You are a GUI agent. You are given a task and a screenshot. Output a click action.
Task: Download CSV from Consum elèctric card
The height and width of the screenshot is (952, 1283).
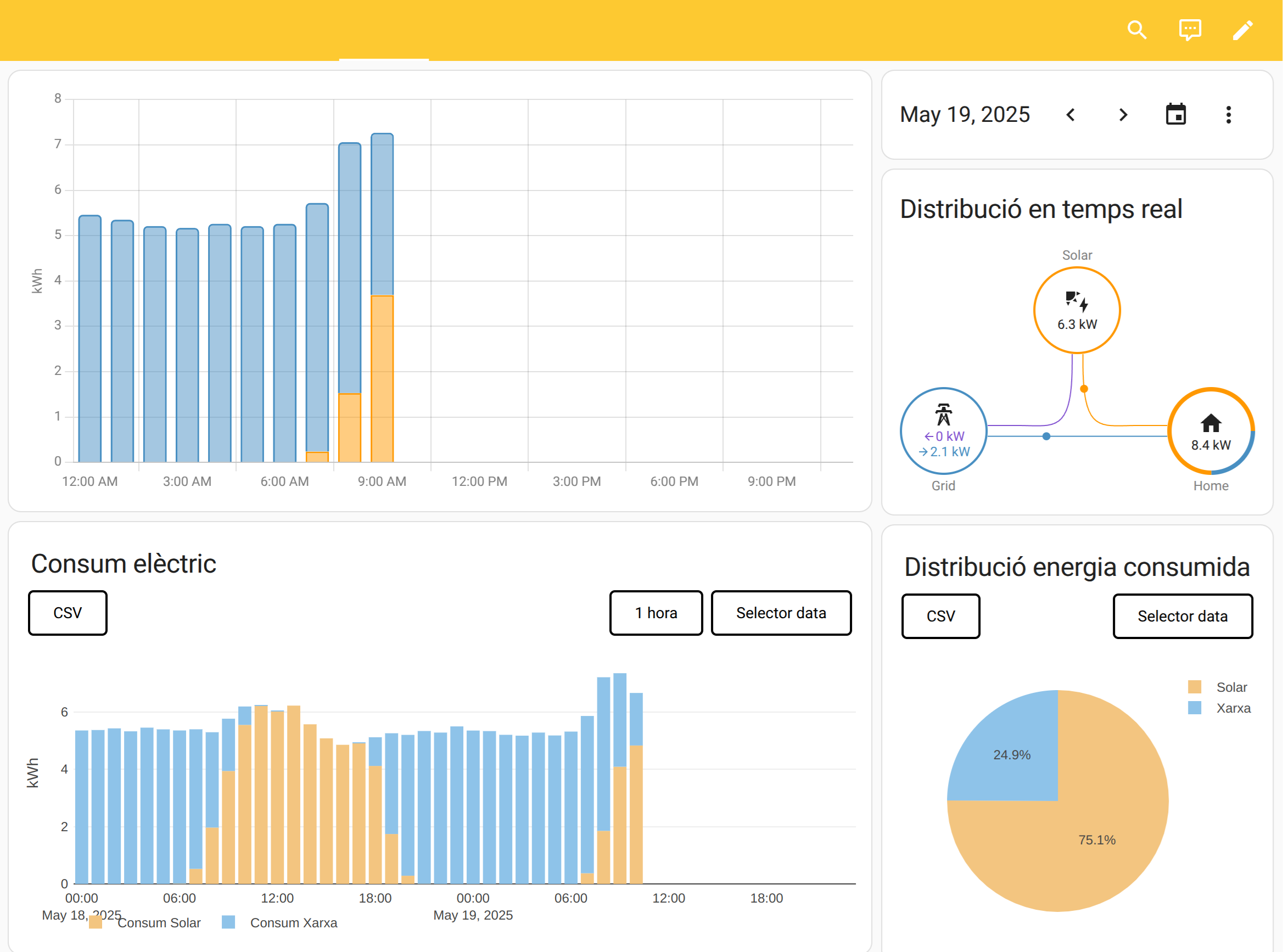(68, 613)
